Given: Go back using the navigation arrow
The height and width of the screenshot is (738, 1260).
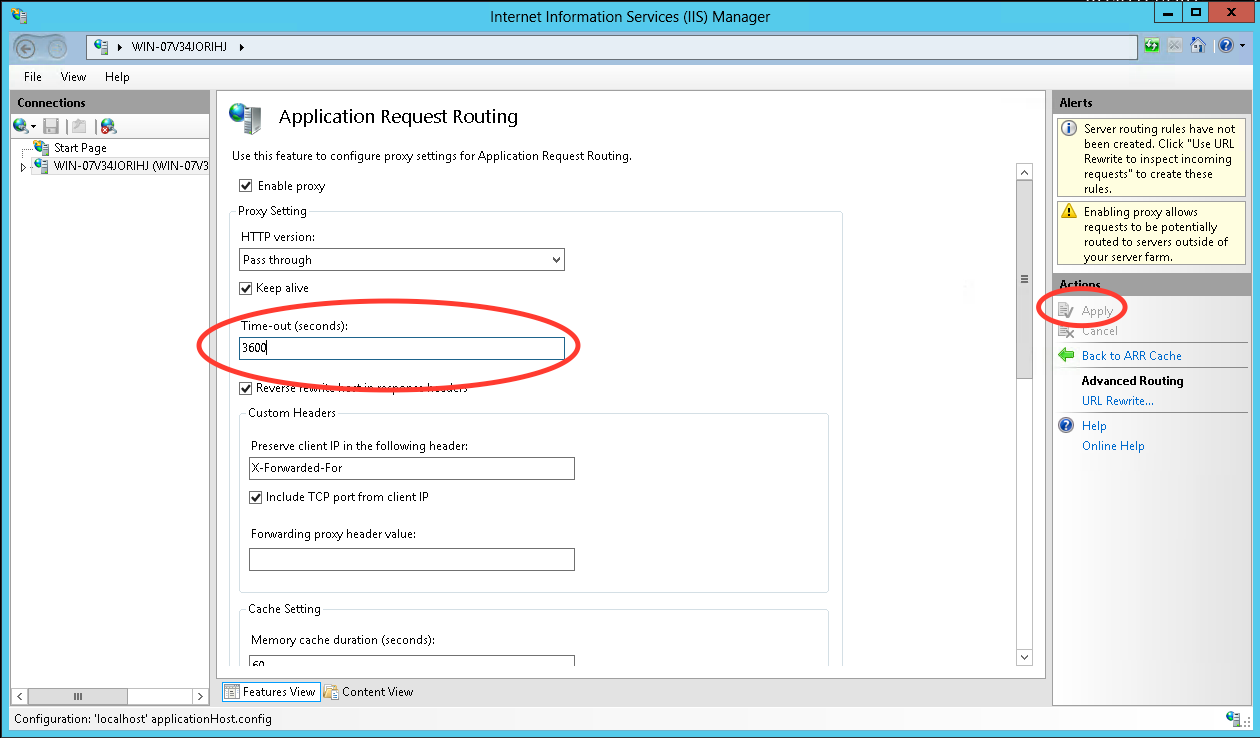Looking at the screenshot, I should coord(27,47).
